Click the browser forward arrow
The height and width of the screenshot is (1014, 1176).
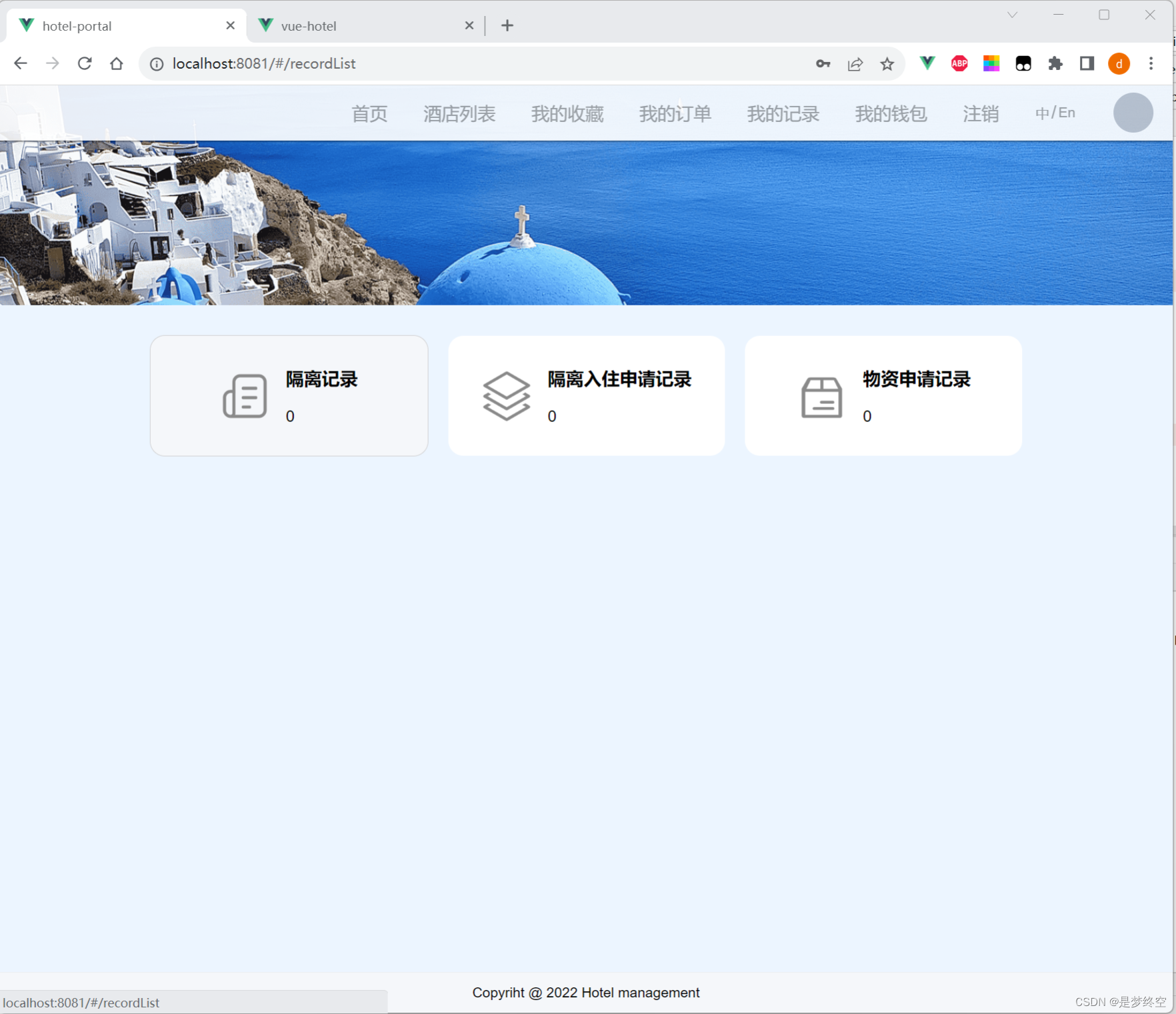coord(53,63)
